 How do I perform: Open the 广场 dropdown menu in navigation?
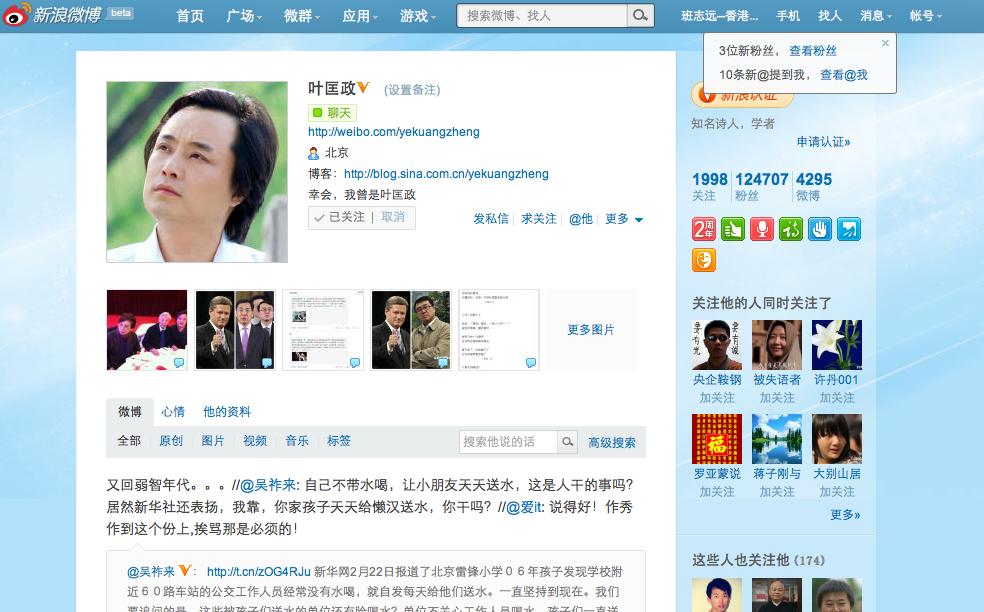(244, 16)
